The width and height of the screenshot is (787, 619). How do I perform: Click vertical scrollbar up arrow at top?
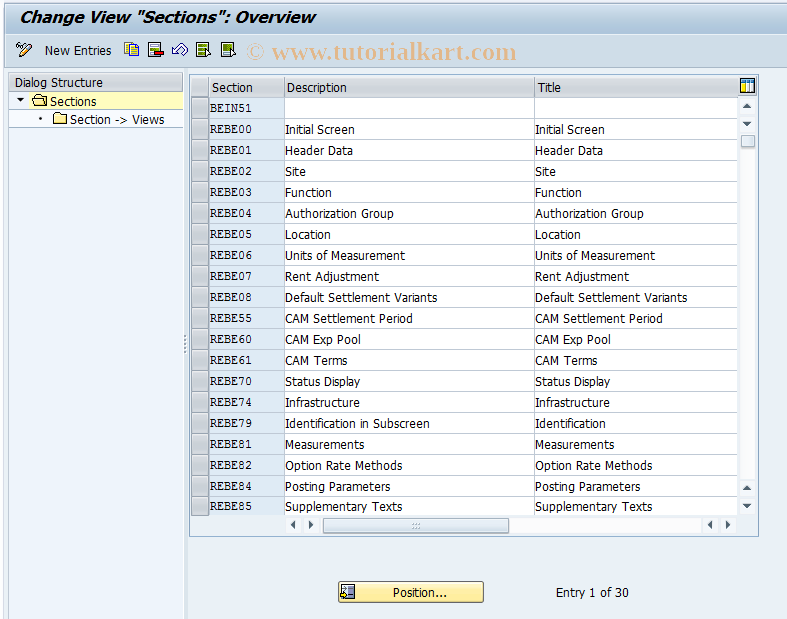point(747,106)
